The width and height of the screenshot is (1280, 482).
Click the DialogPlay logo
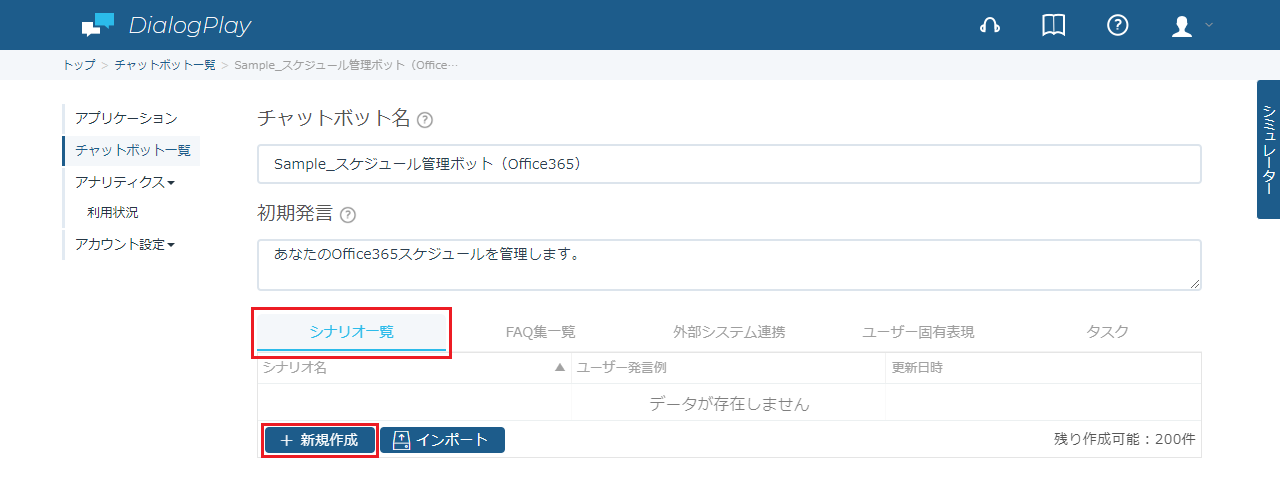(x=166, y=25)
